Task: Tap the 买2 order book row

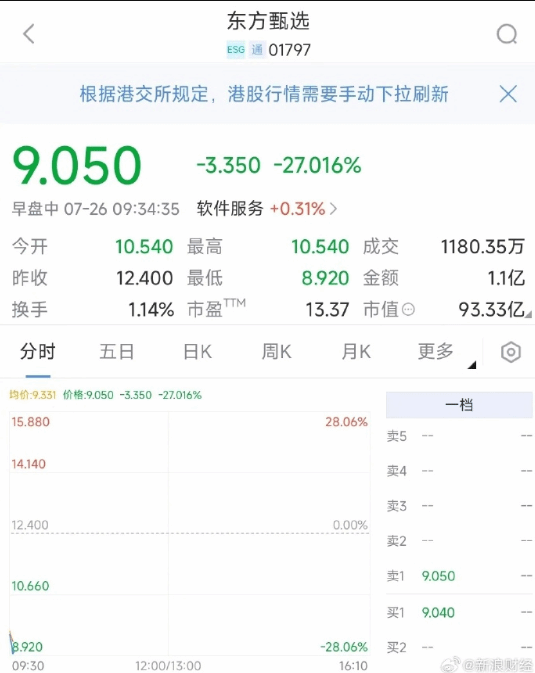Action: click(459, 647)
